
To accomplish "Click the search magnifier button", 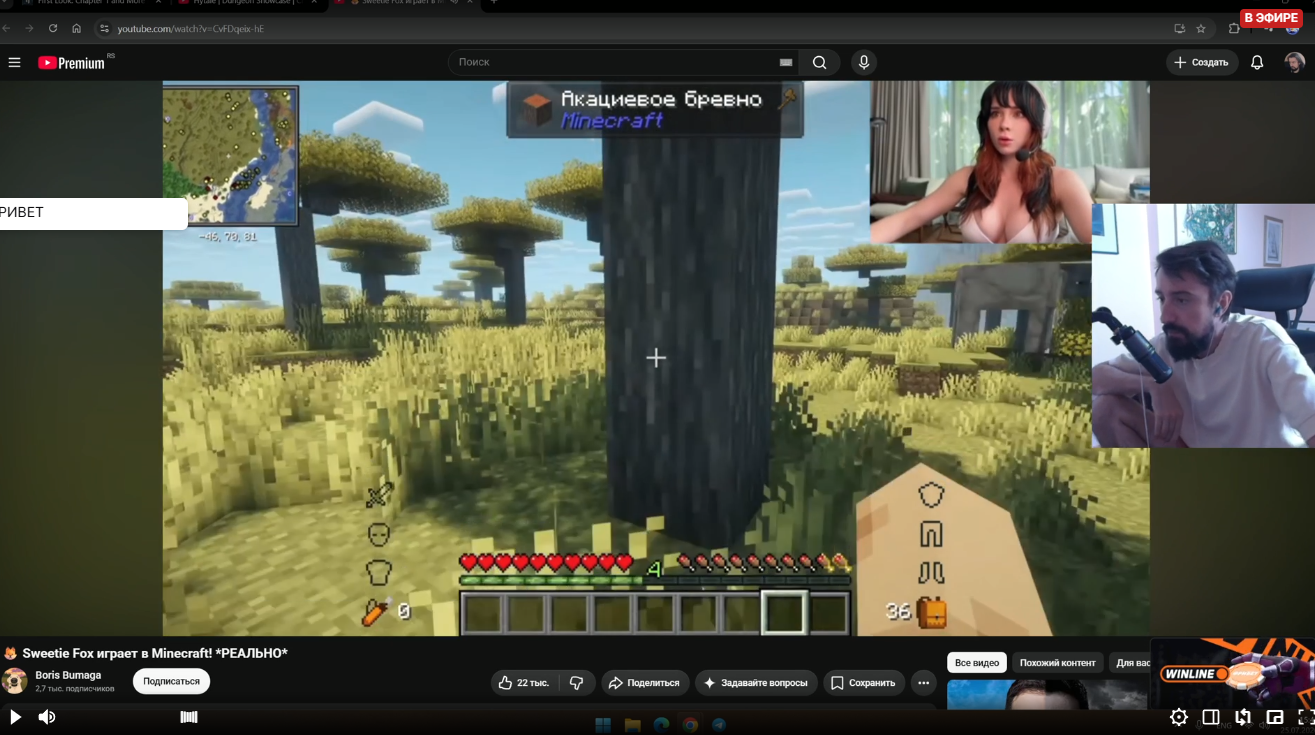I will (819, 62).
